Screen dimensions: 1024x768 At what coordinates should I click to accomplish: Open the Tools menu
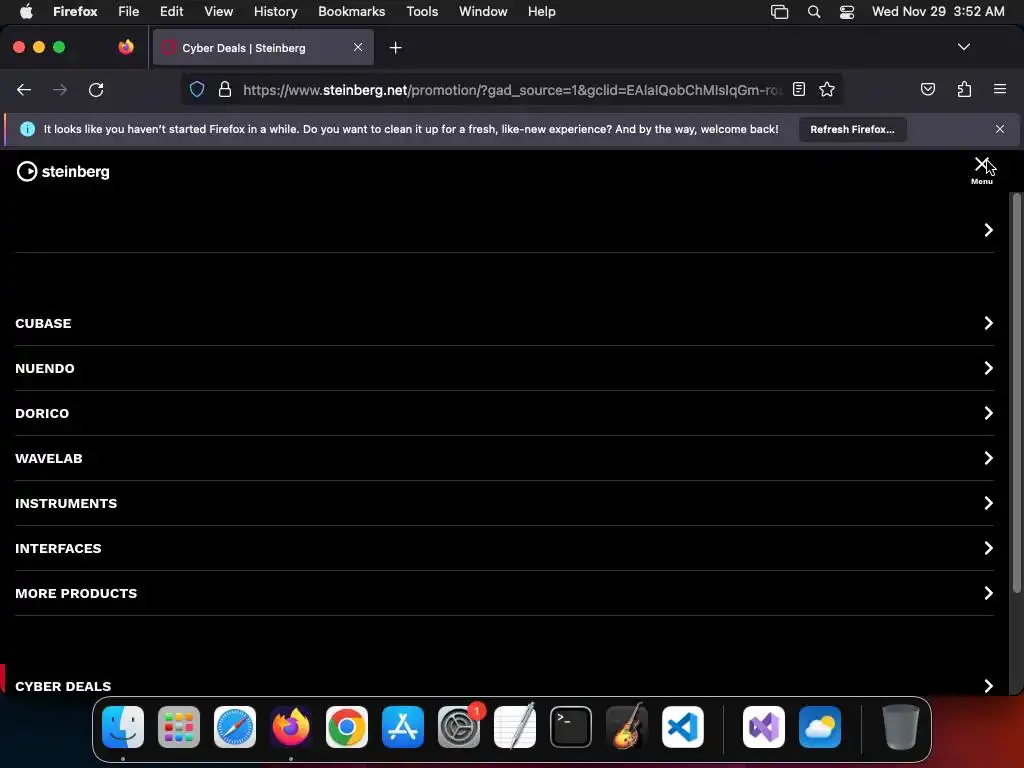[422, 11]
